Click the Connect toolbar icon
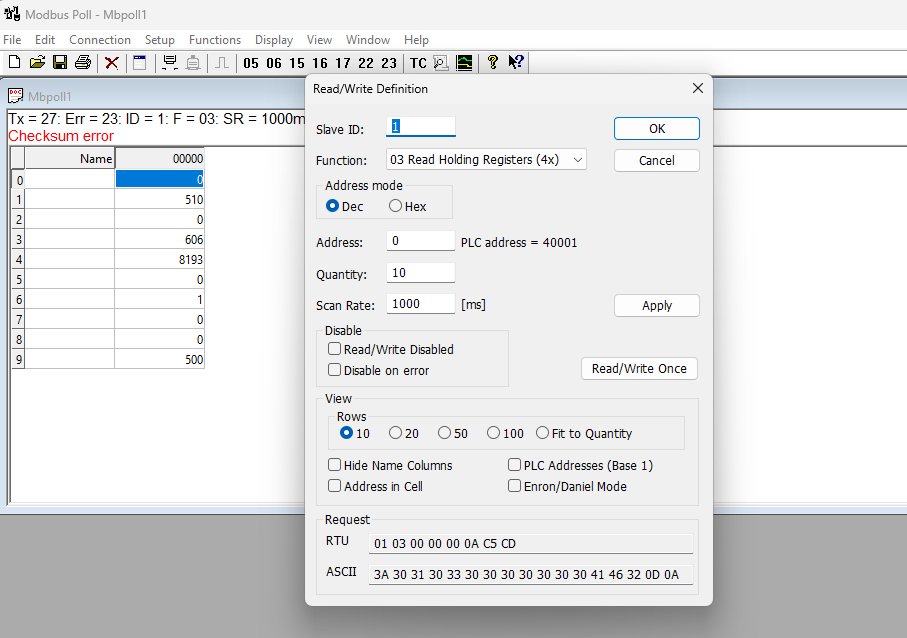Screen dimensions: 907x638 coord(170,63)
